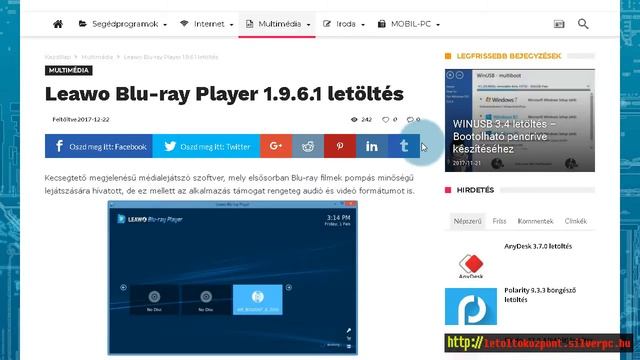
Task: Share on Tumblr icon
Action: [404, 146]
